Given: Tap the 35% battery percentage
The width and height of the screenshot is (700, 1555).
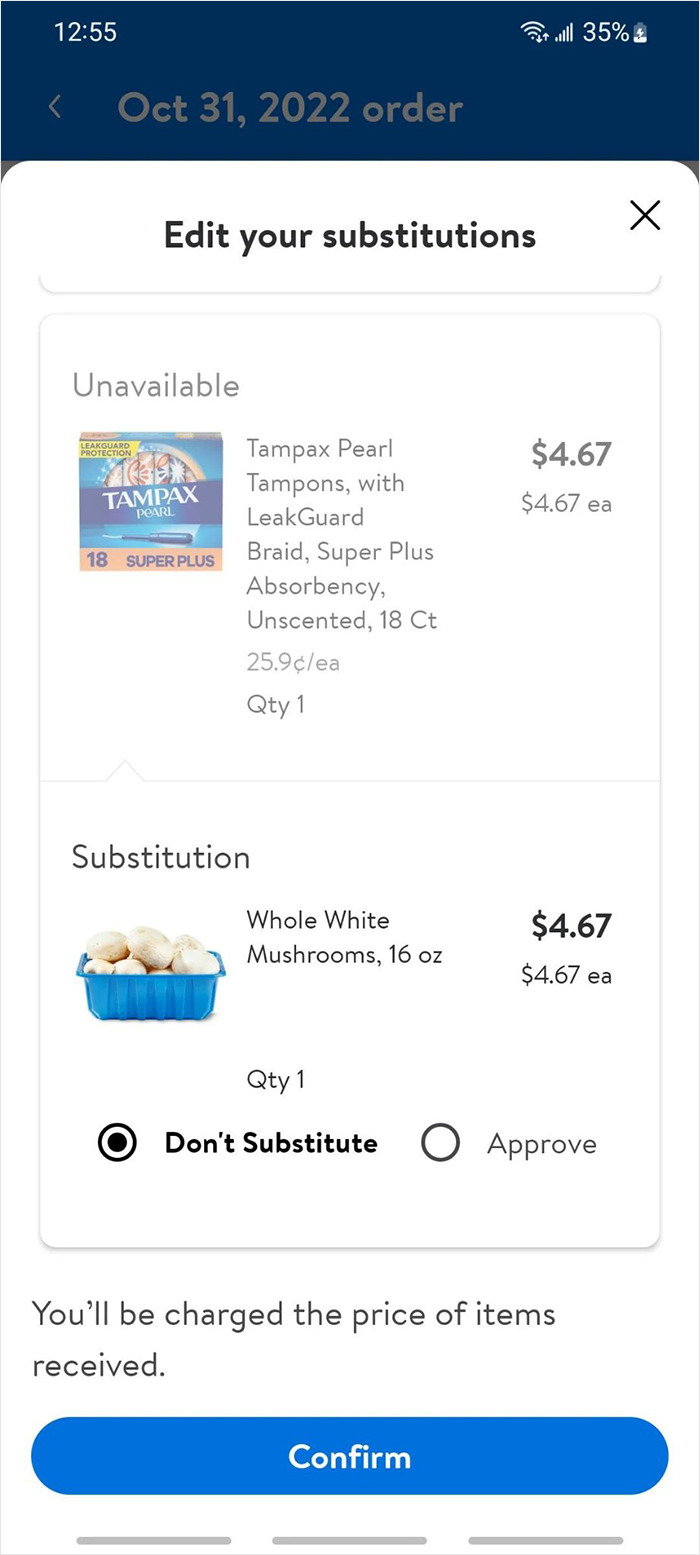Looking at the screenshot, I should click(x=608, y=31).
